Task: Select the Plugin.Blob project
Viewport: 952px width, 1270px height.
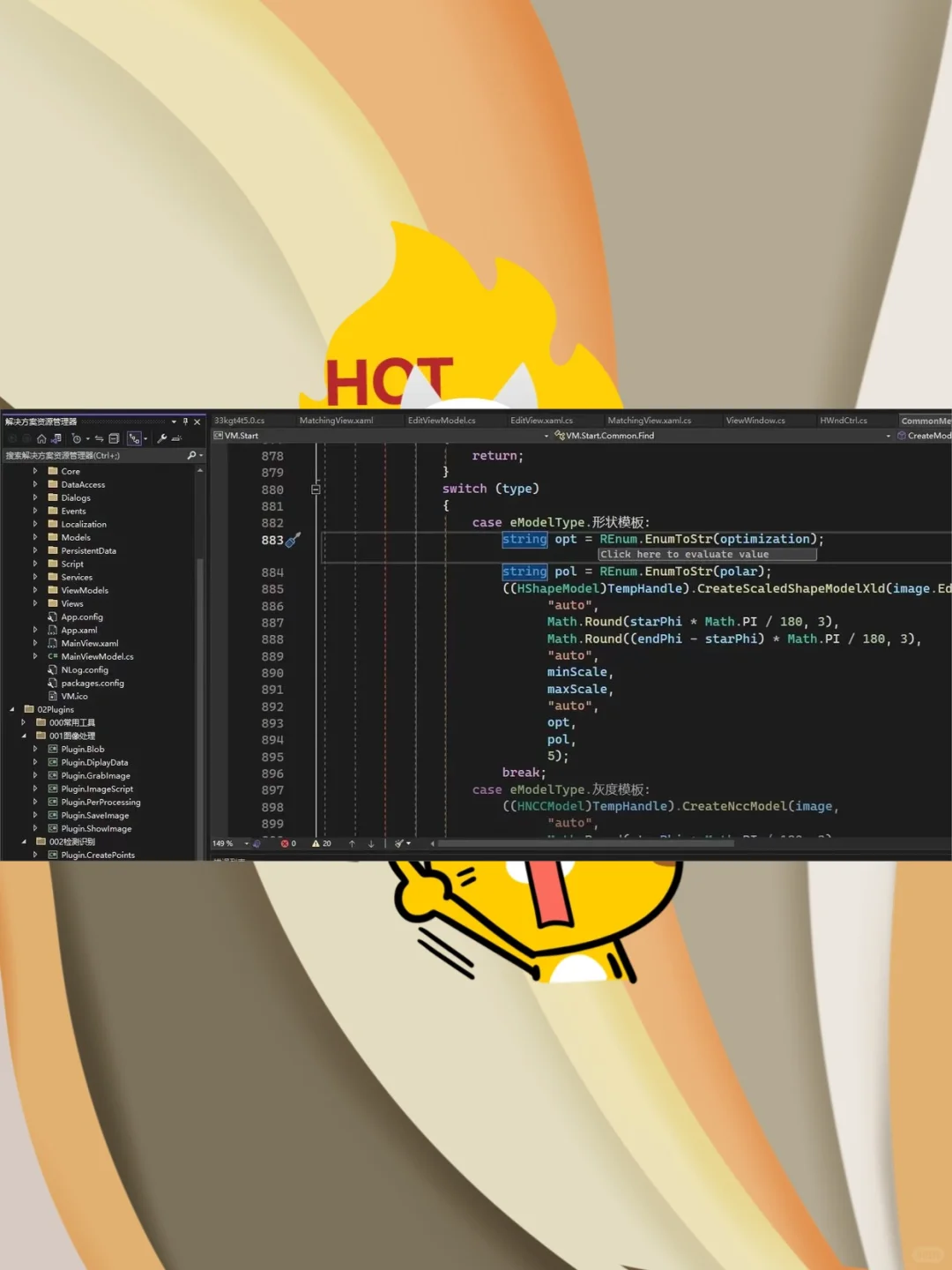Action: [83, 749]
